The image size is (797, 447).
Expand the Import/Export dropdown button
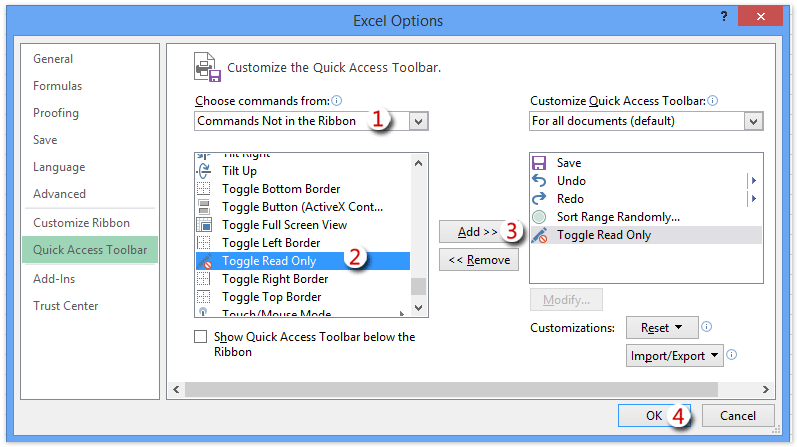[x=675, y=355]
